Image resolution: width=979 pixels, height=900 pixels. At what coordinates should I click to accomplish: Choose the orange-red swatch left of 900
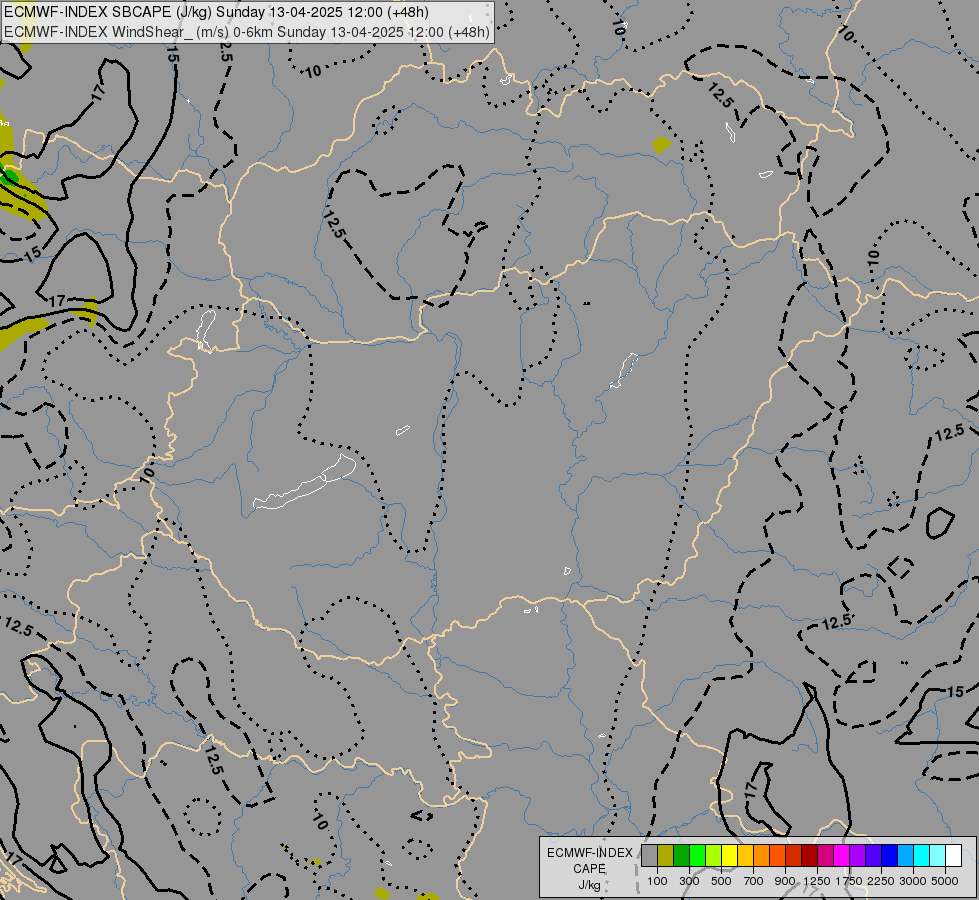(777, 855)
